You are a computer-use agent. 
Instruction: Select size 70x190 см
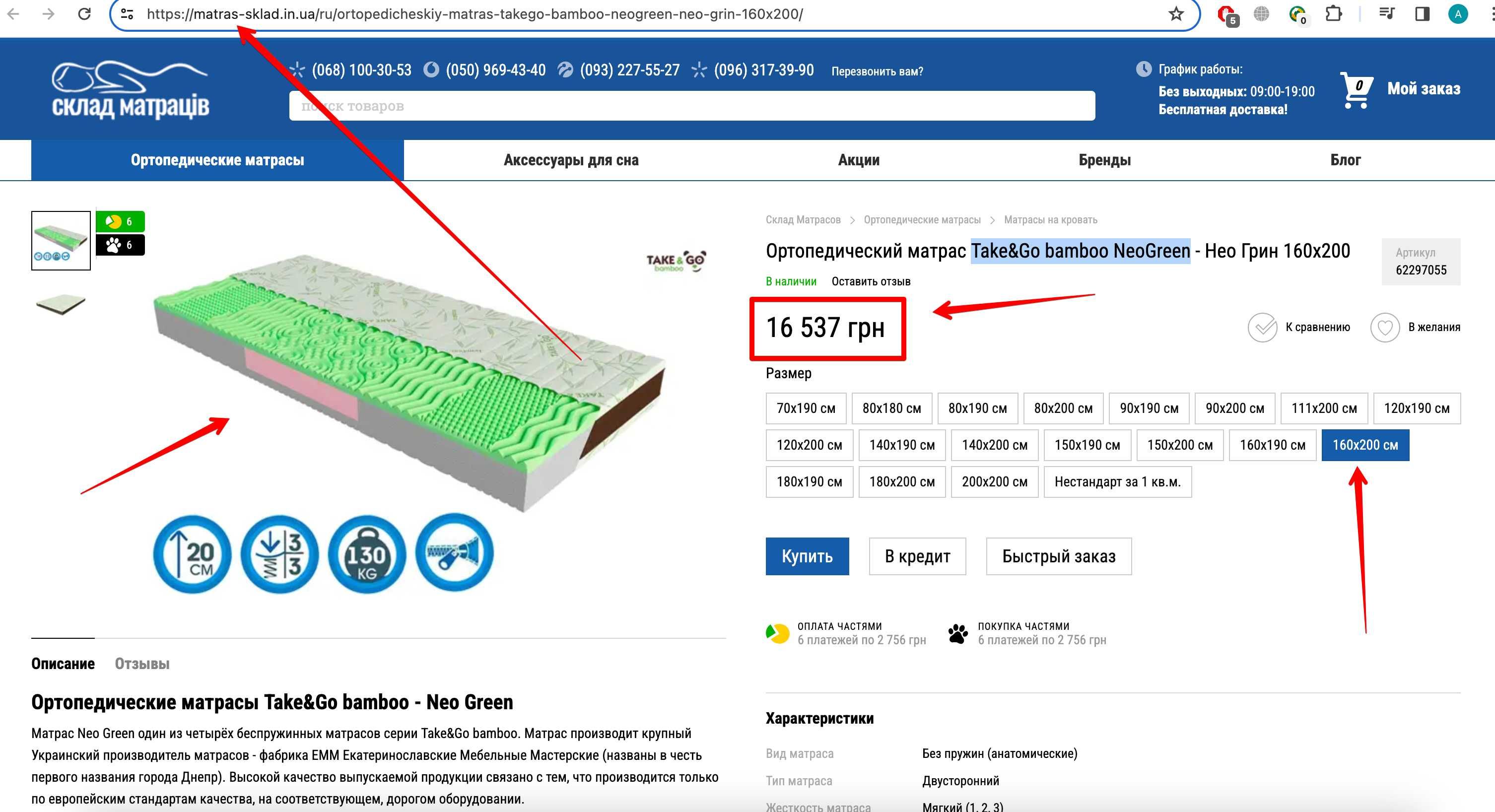tap(806, 408)
